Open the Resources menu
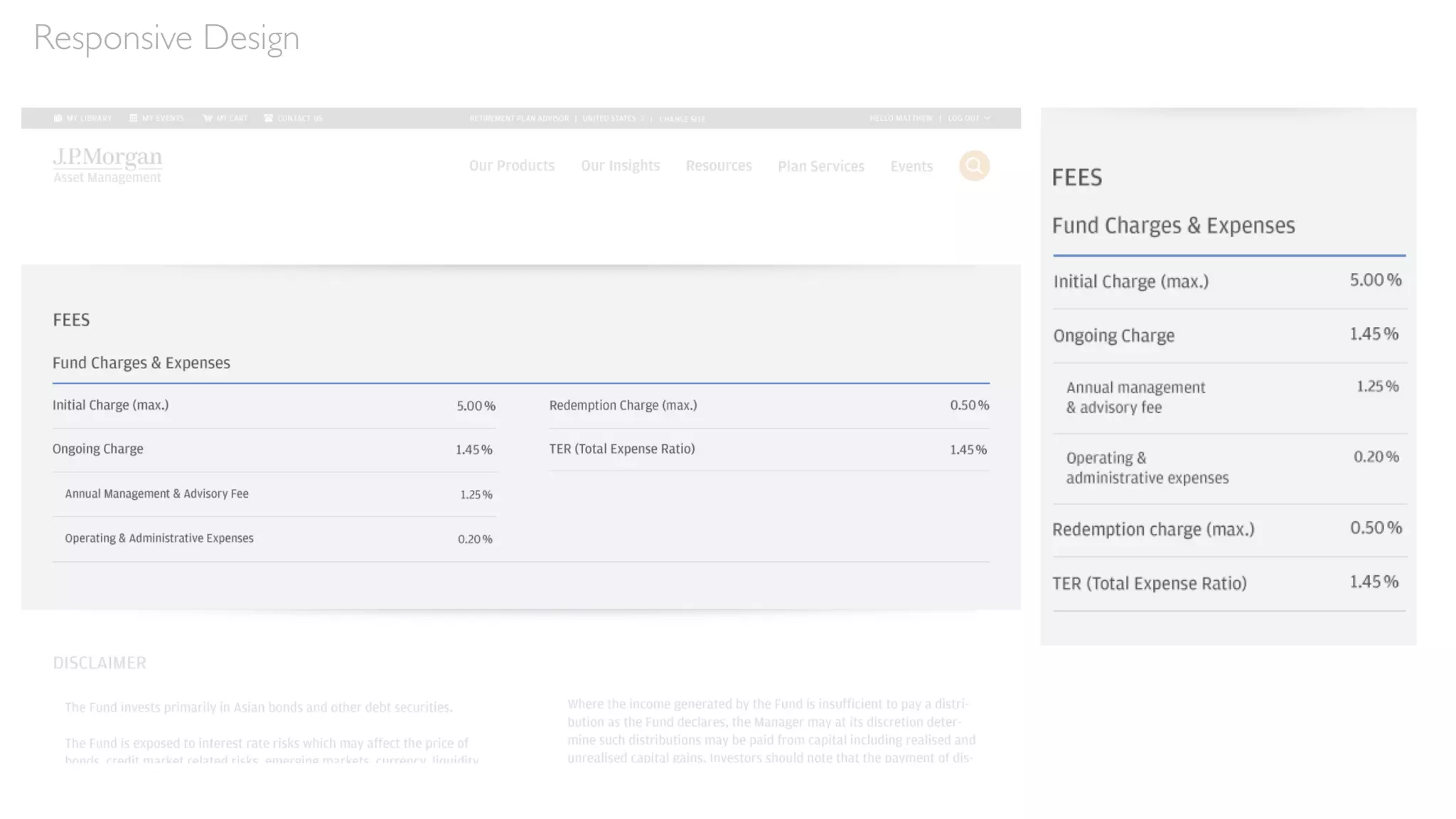1456x819 pixels. point(718,166)
